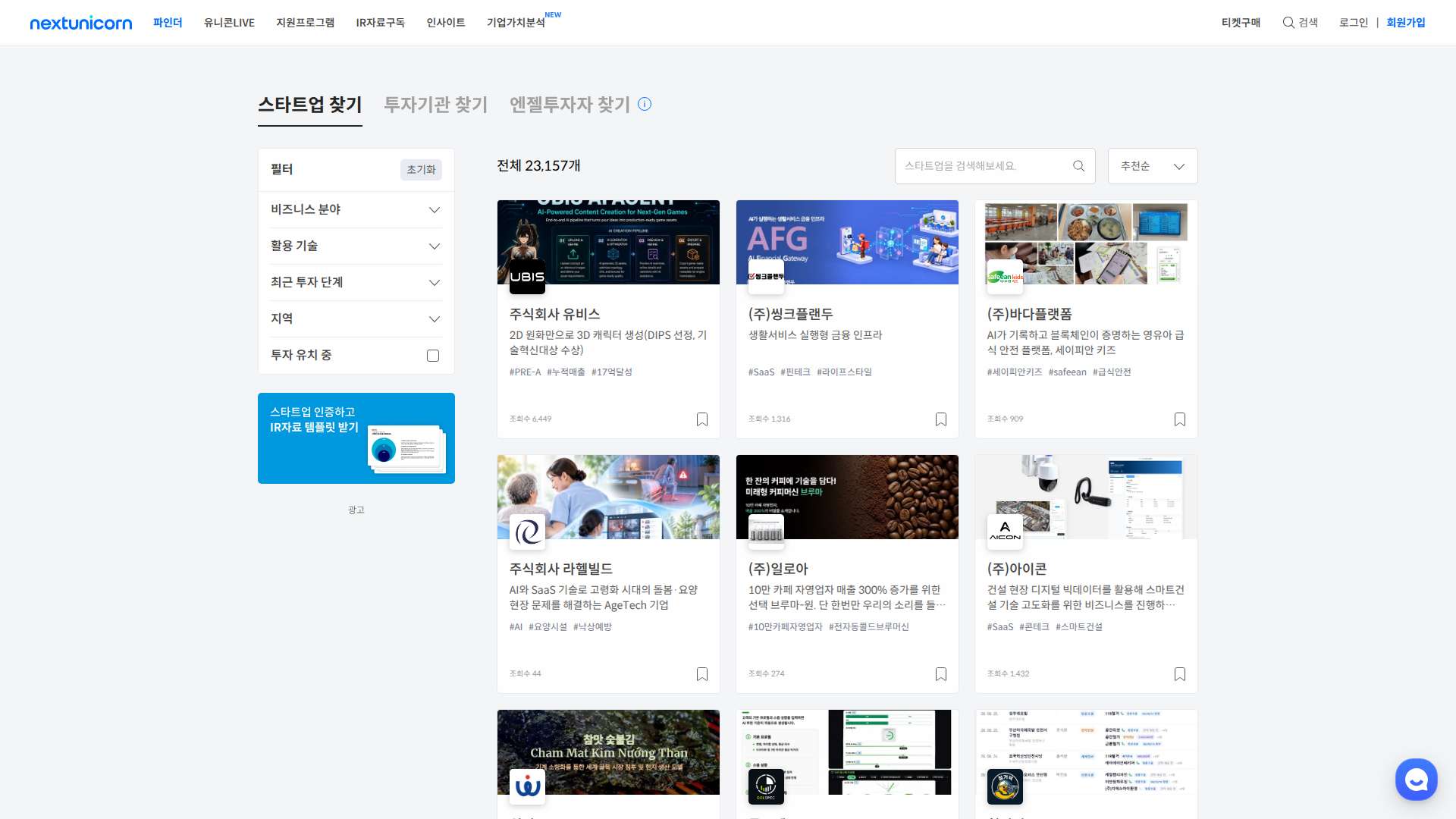This screenshot has height=819, width=1456.
Task: Click the #PRE-A tag
Action: (x=525, y=372)
